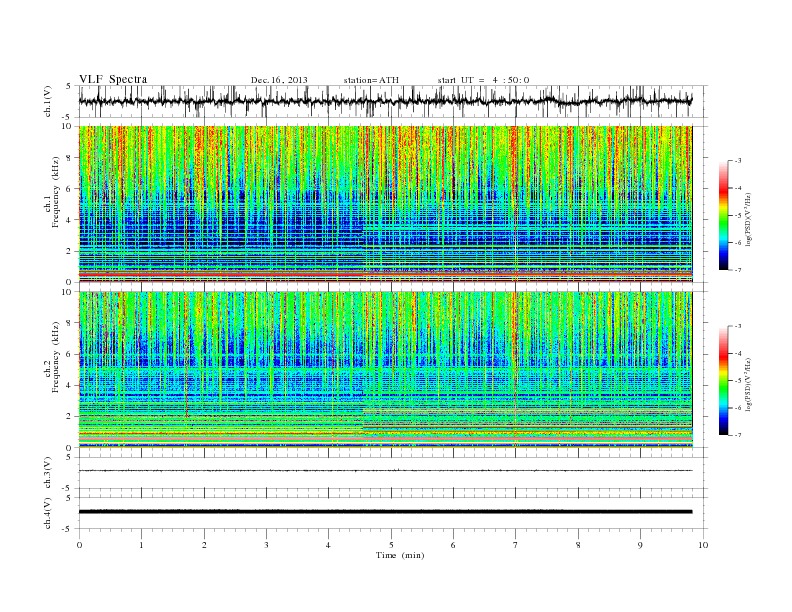Click the "3" tick on the time axis
This screenshot has height=612, width=792.
[266, 545]
